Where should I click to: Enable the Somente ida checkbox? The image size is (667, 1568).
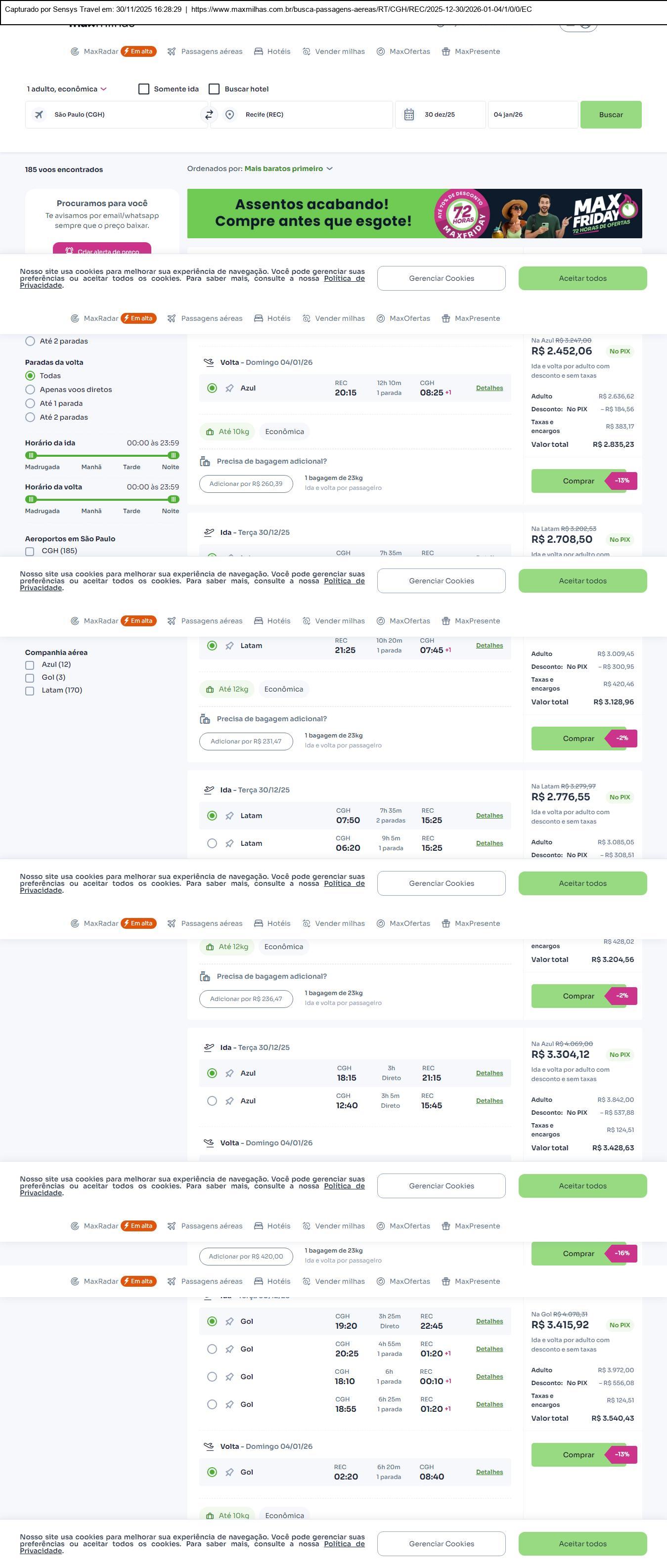pyautogui.click(x=144, y=89)
